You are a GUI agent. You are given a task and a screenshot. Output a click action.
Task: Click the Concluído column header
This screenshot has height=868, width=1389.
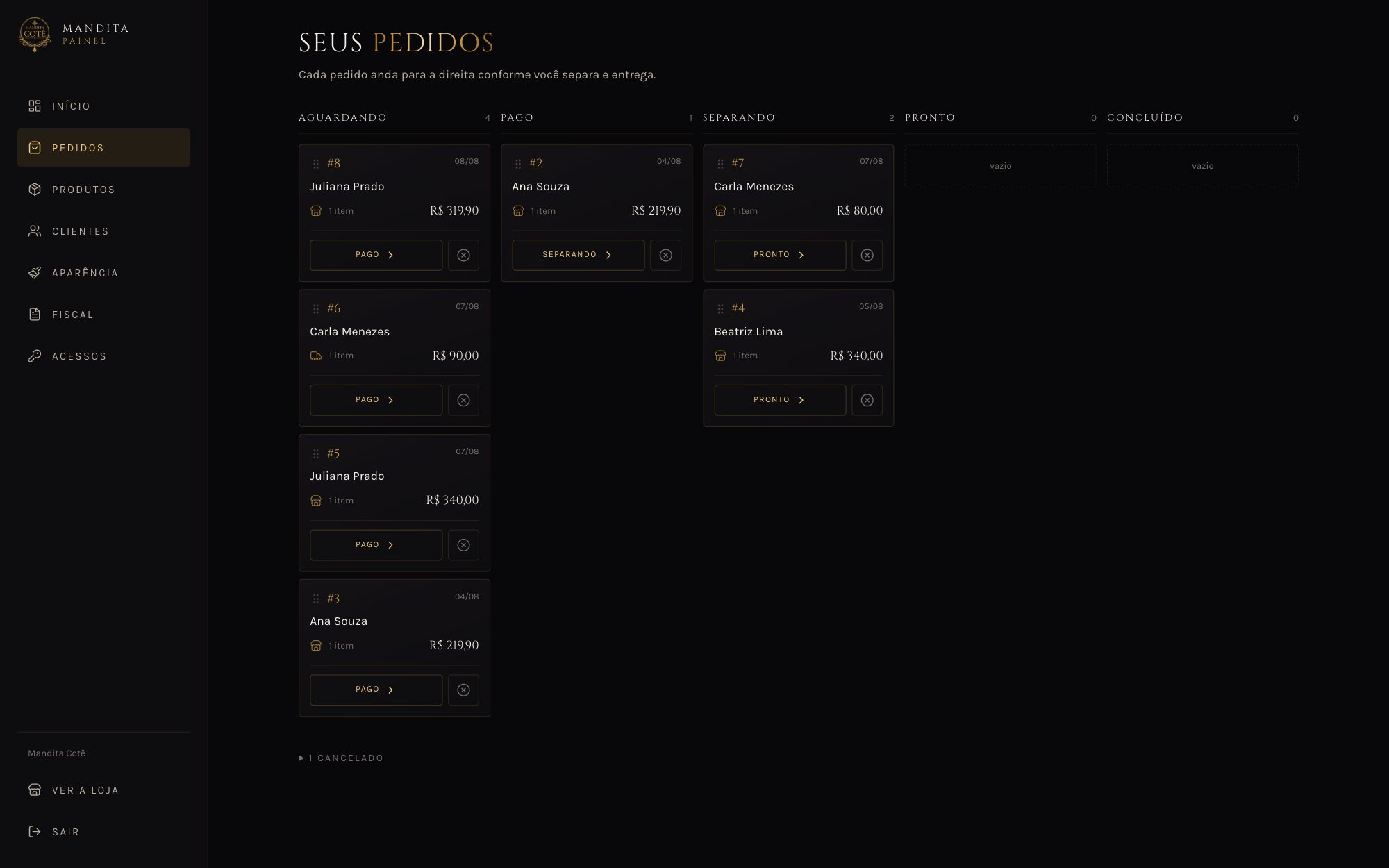click(1145, 117)
